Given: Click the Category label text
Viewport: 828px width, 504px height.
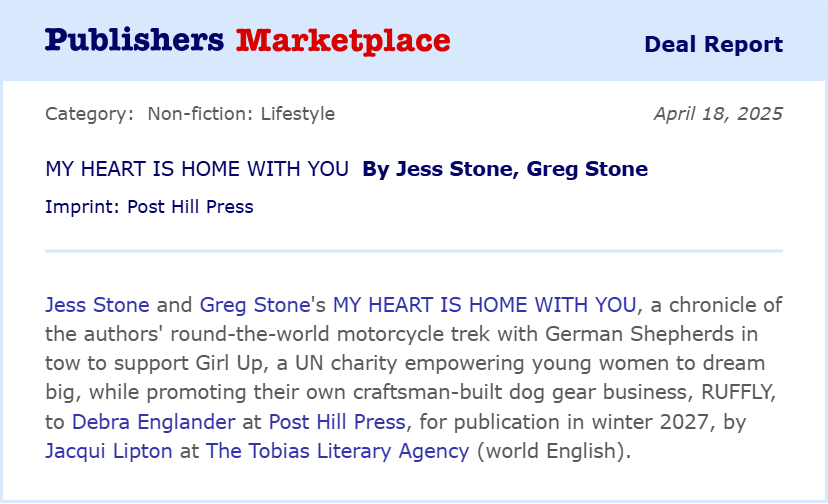Looking at the screenshot, I should (89, 114).
